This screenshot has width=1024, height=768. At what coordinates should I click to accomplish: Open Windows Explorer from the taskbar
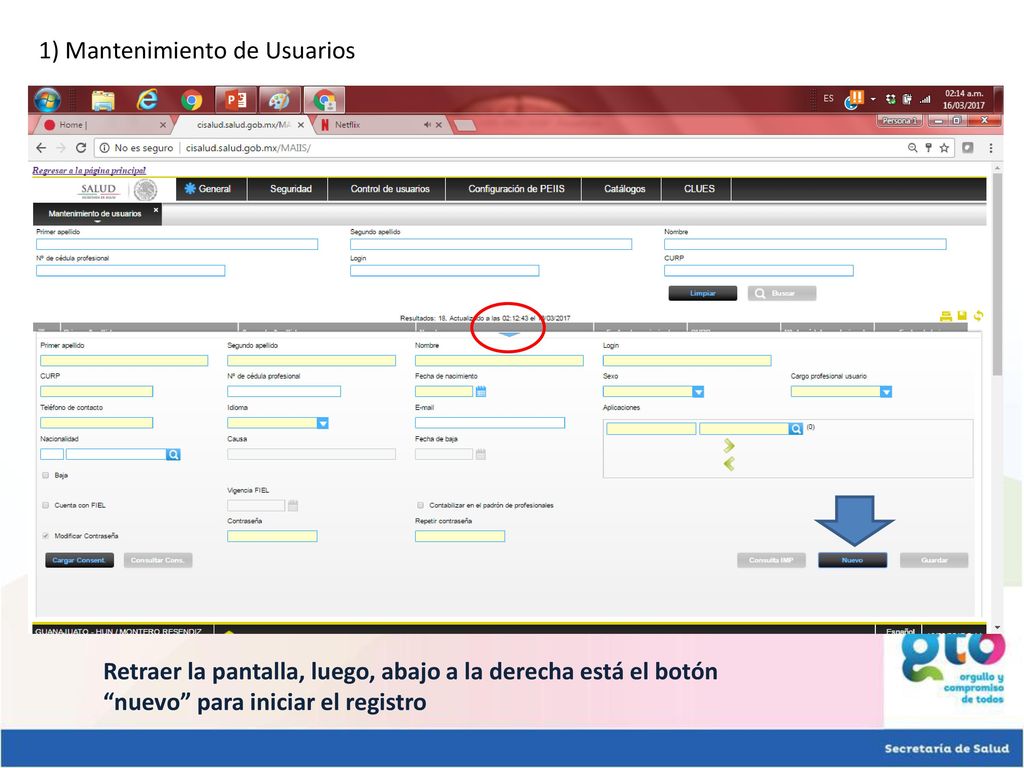tap(103, 100)
